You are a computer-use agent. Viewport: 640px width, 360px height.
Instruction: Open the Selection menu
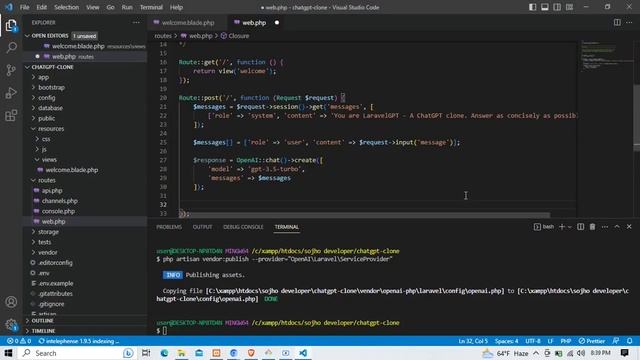click(x=67, y=7)
